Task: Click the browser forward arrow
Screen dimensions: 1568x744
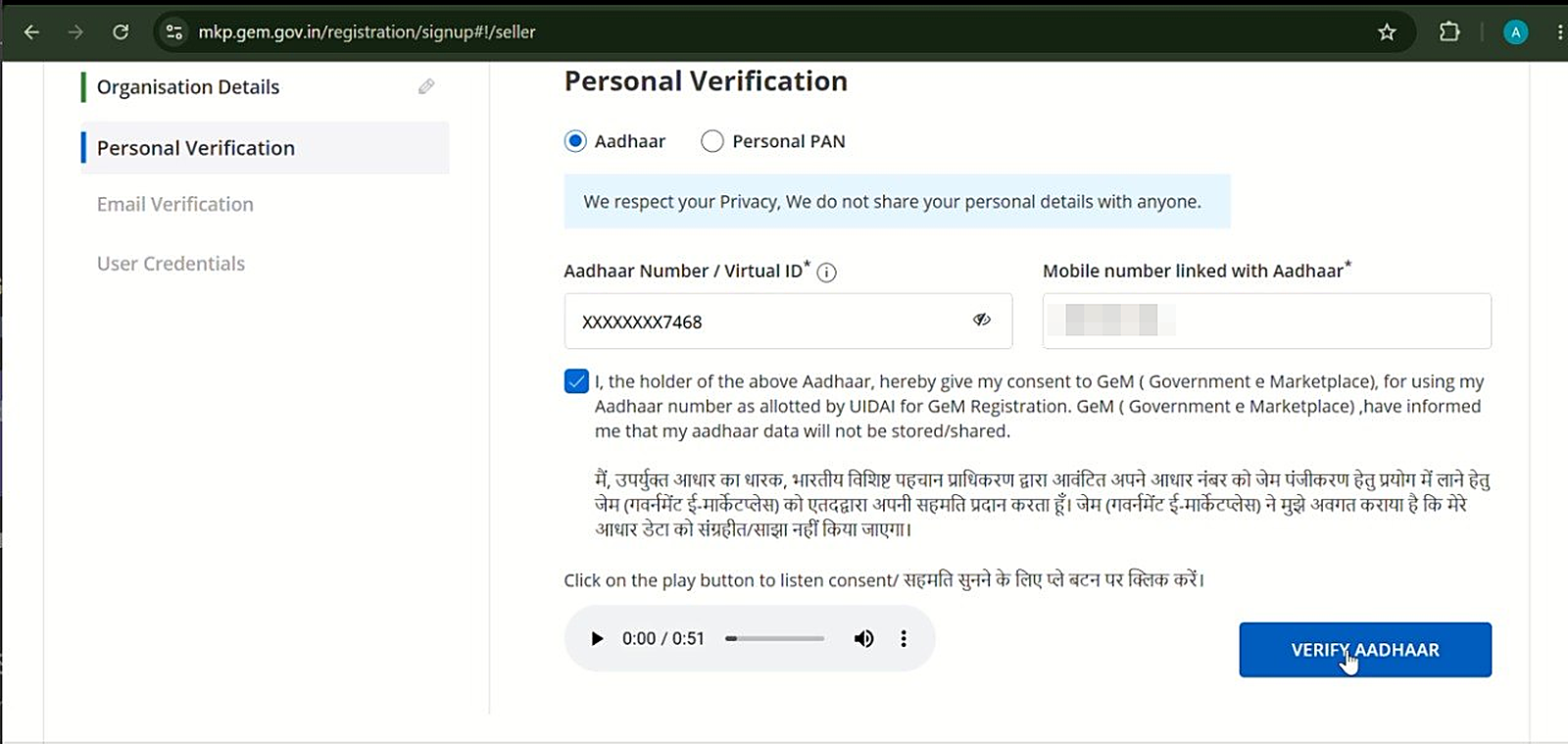Action: click(x=75, y=32)
